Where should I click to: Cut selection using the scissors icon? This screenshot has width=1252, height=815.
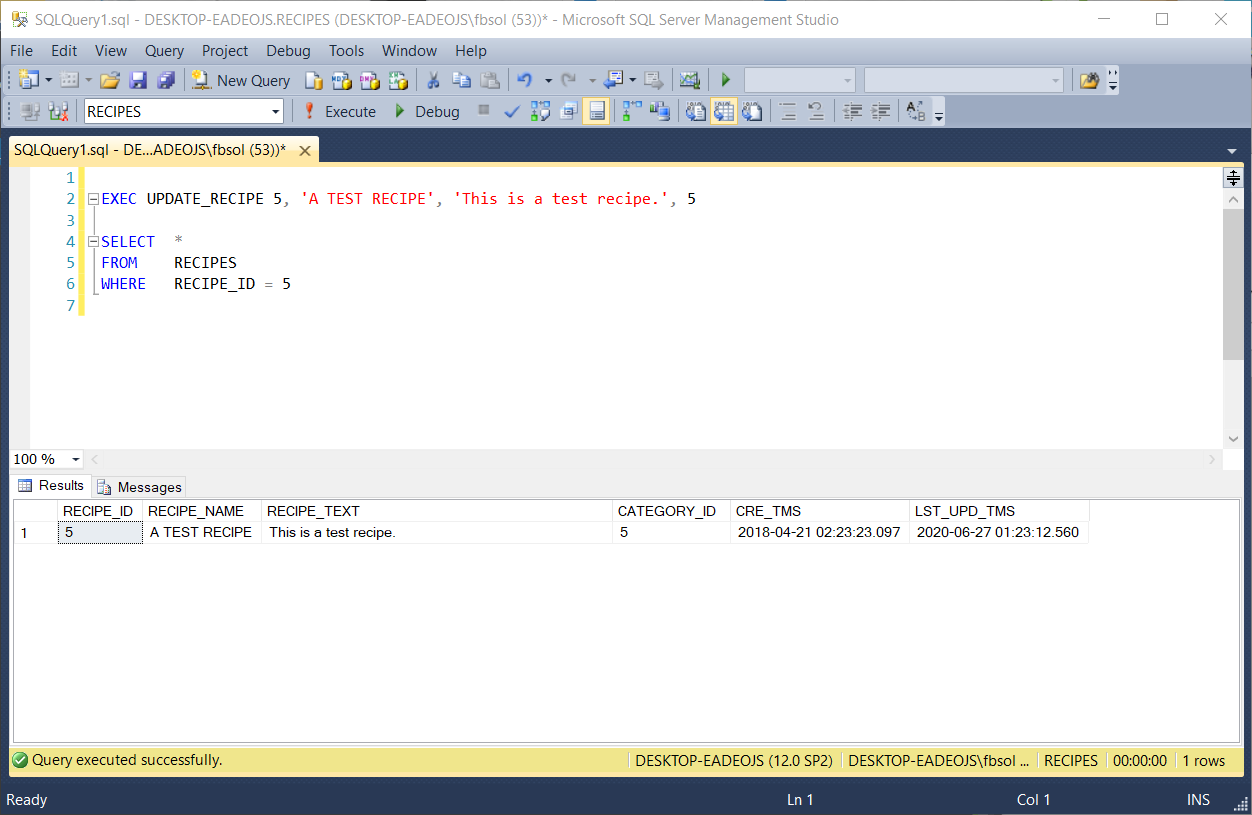coord(433,81)
